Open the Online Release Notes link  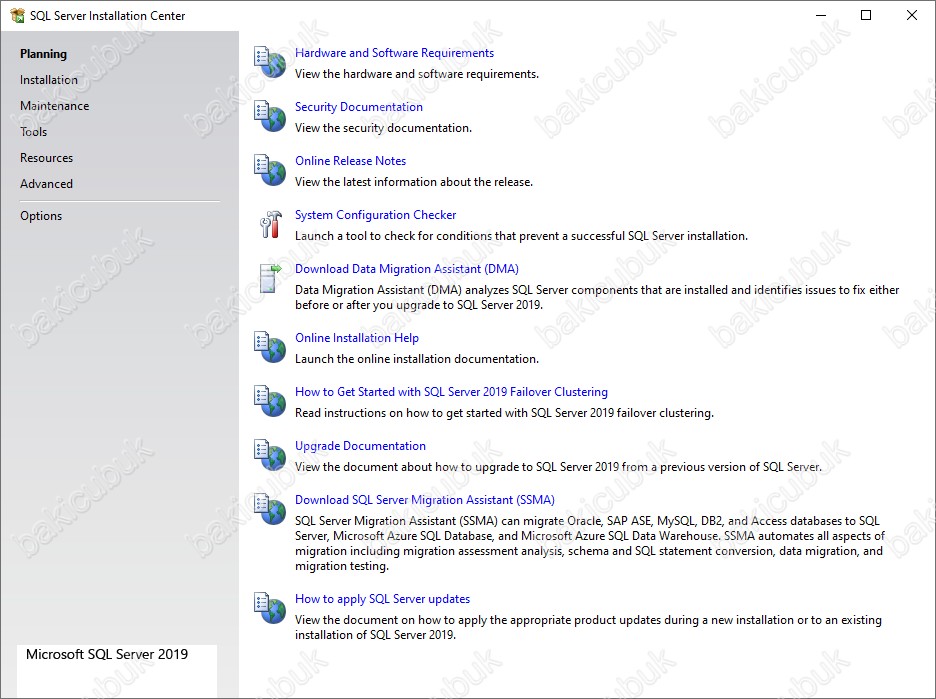point(350,161)
